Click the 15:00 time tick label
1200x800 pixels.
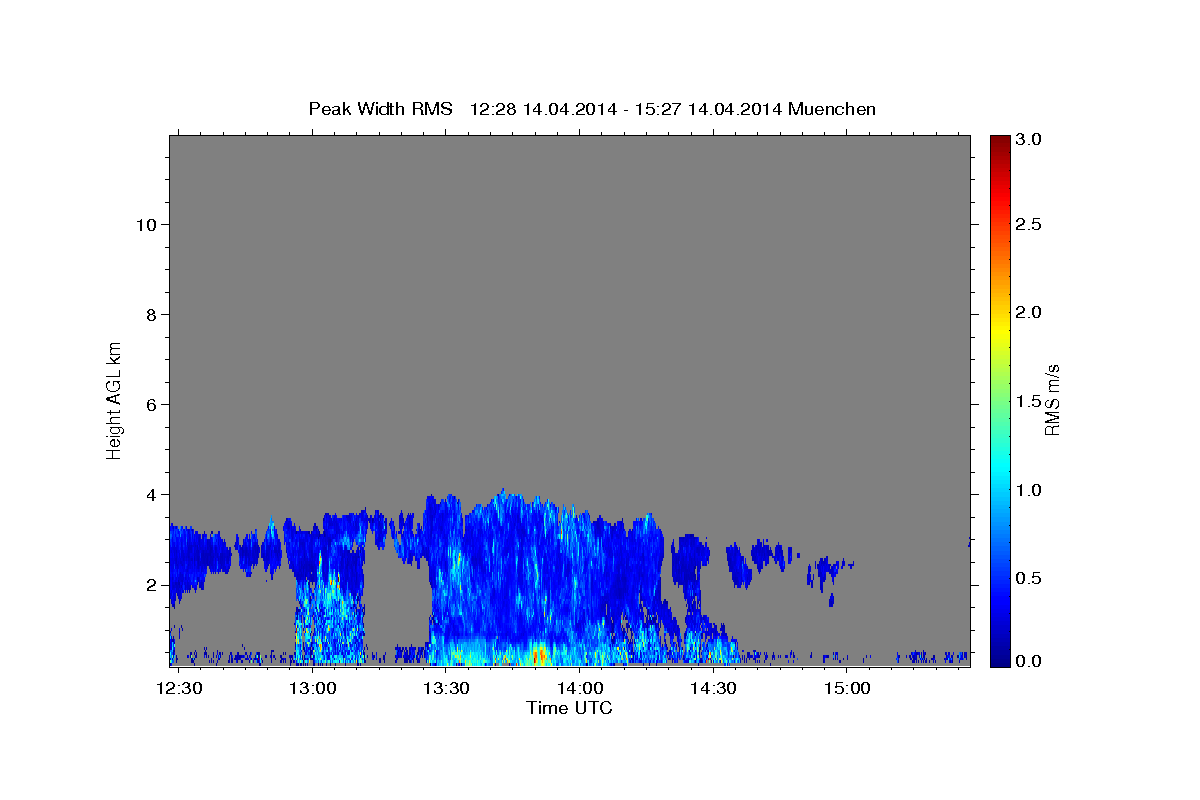[846, 689]
